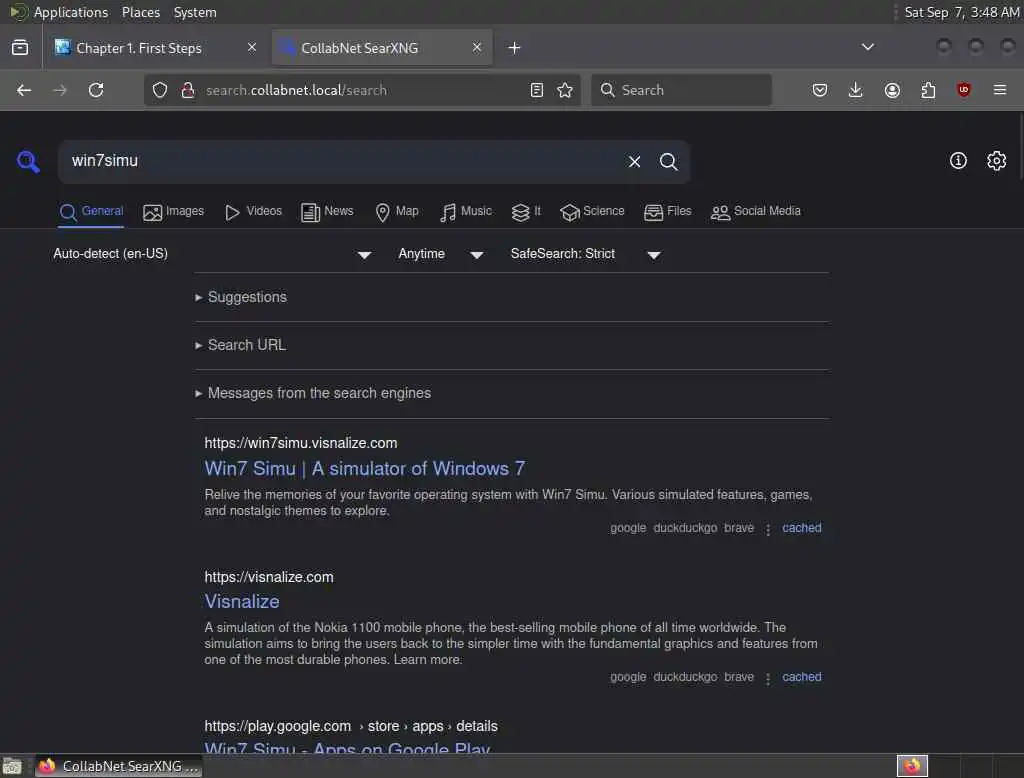Expand the Search URL section
This screenshot has height=778, width=1024.
tap(240, 345)
